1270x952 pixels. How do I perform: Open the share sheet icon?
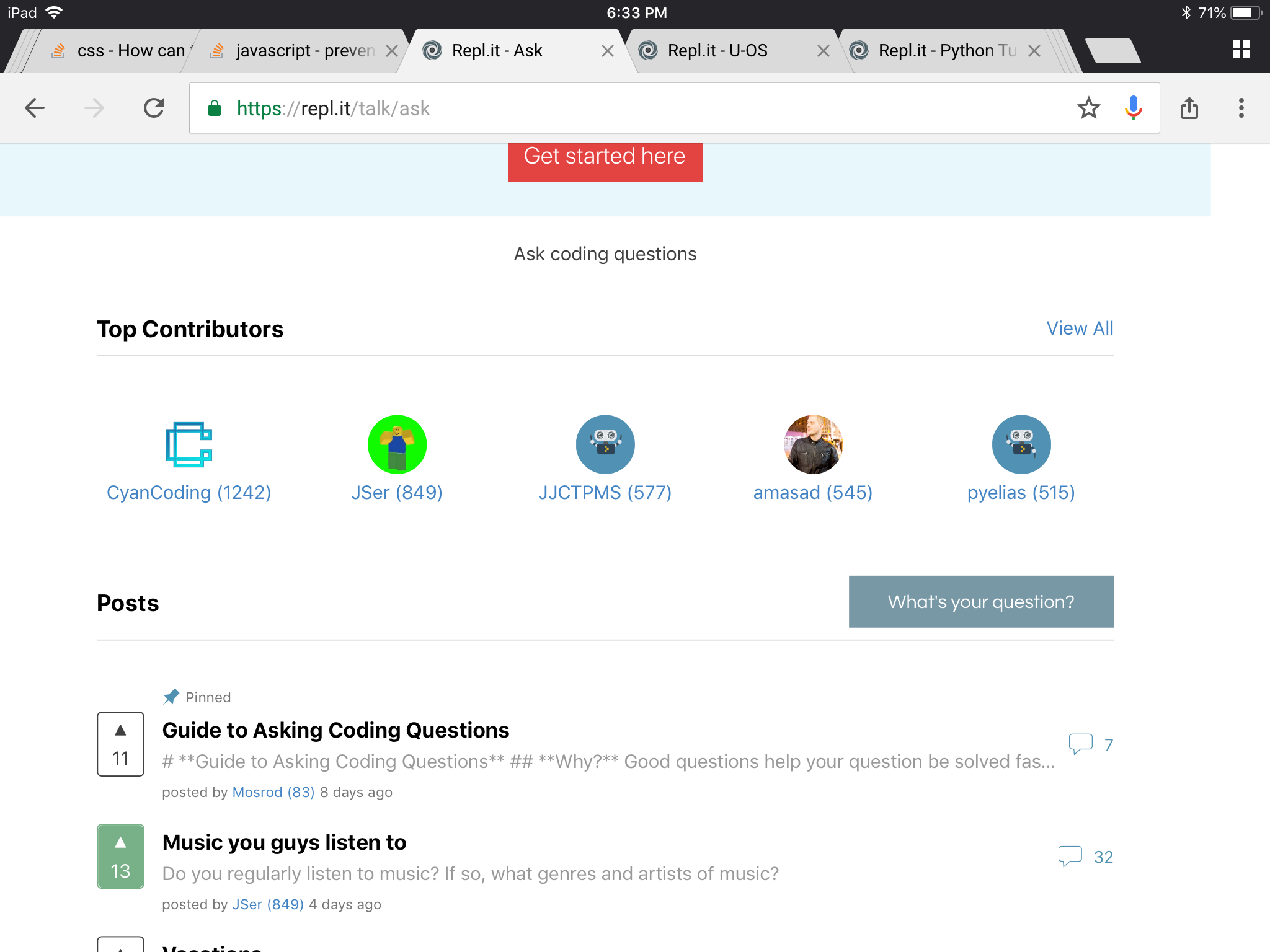[x=1189, y=108]
